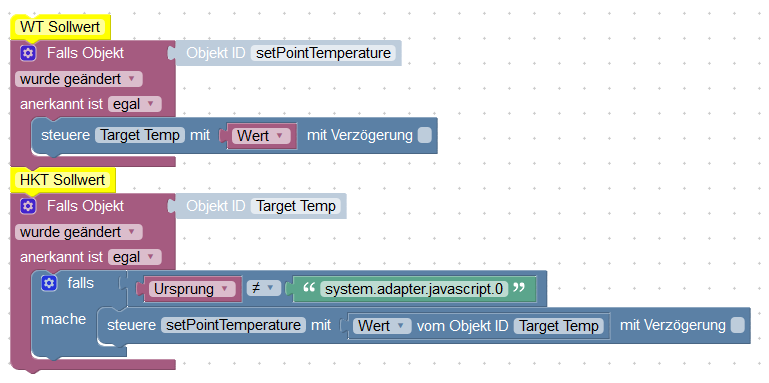Open gear settings on WT Sollwert trigger block
Viewport: 769px width, 383px height.
[28, 53]
